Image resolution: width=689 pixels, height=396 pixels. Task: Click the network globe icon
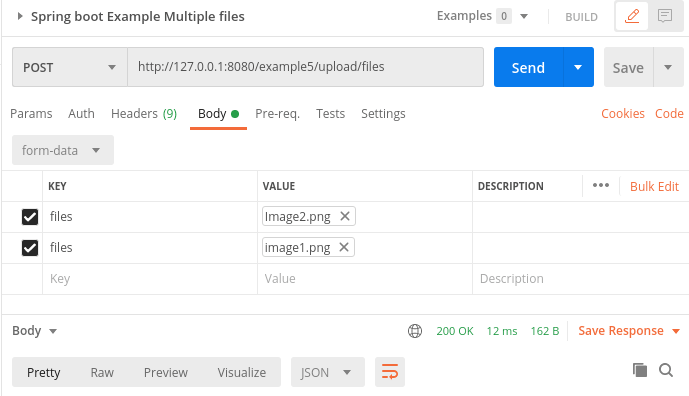[415, 331]
